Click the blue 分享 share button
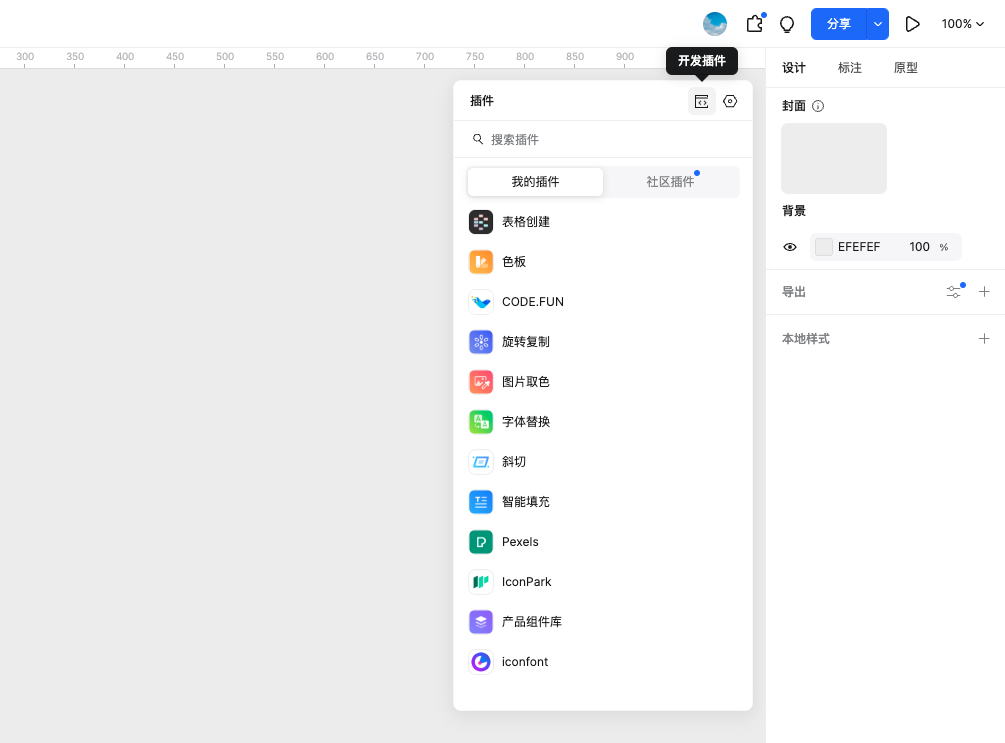The image size is (1005, 743). (x=838, y=24)
